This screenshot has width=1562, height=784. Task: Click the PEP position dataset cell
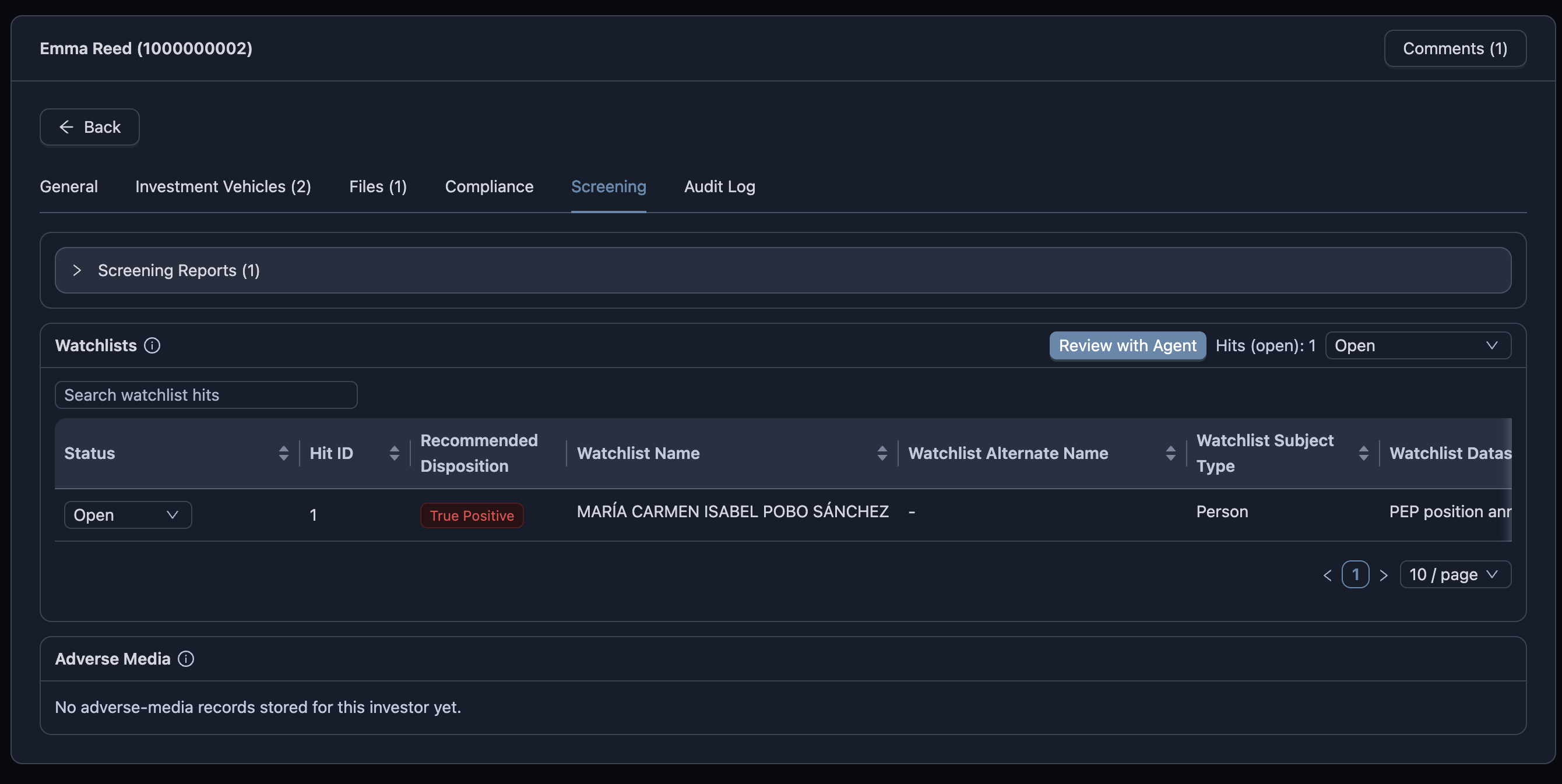point(1450,512)
